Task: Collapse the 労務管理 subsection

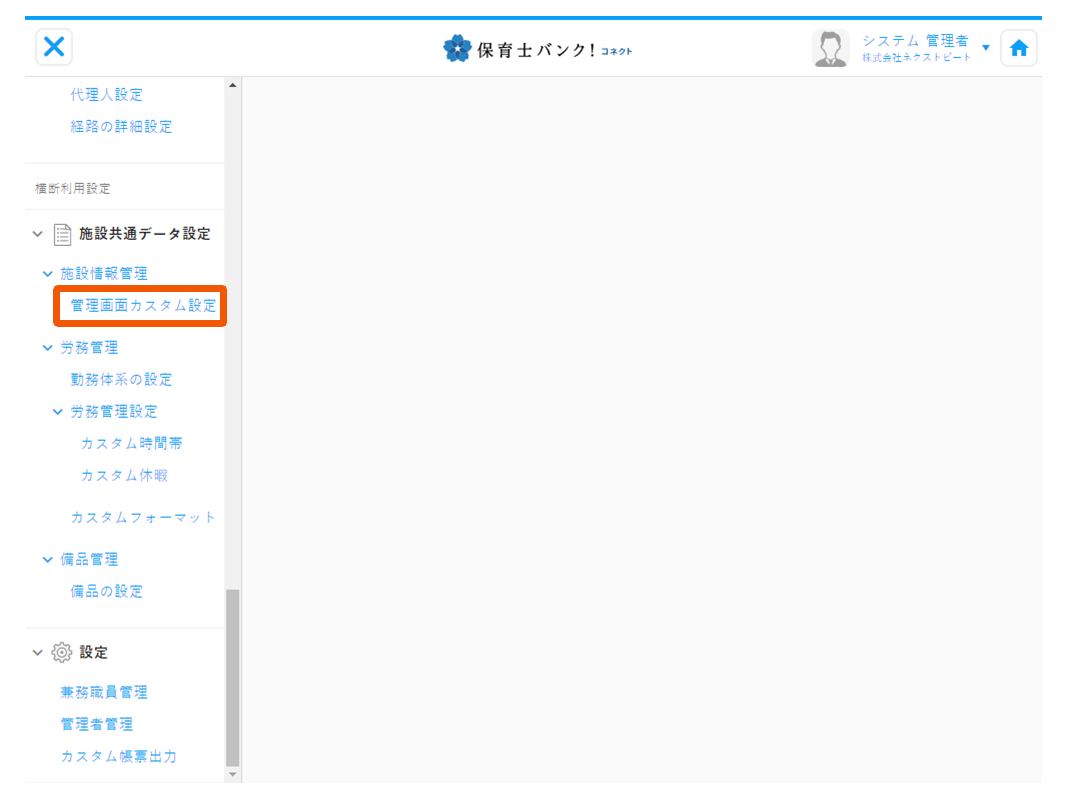Action: tap(46, 347)
